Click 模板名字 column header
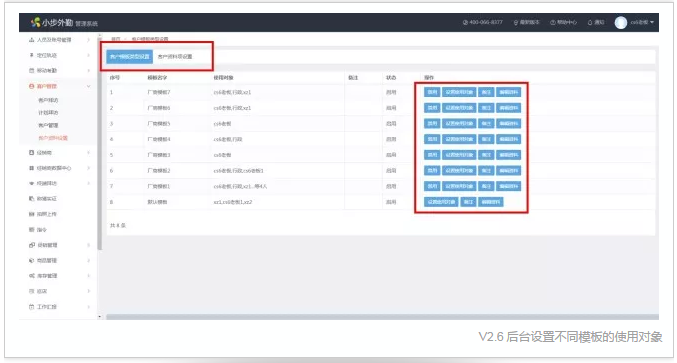 (x=157, y=78)
